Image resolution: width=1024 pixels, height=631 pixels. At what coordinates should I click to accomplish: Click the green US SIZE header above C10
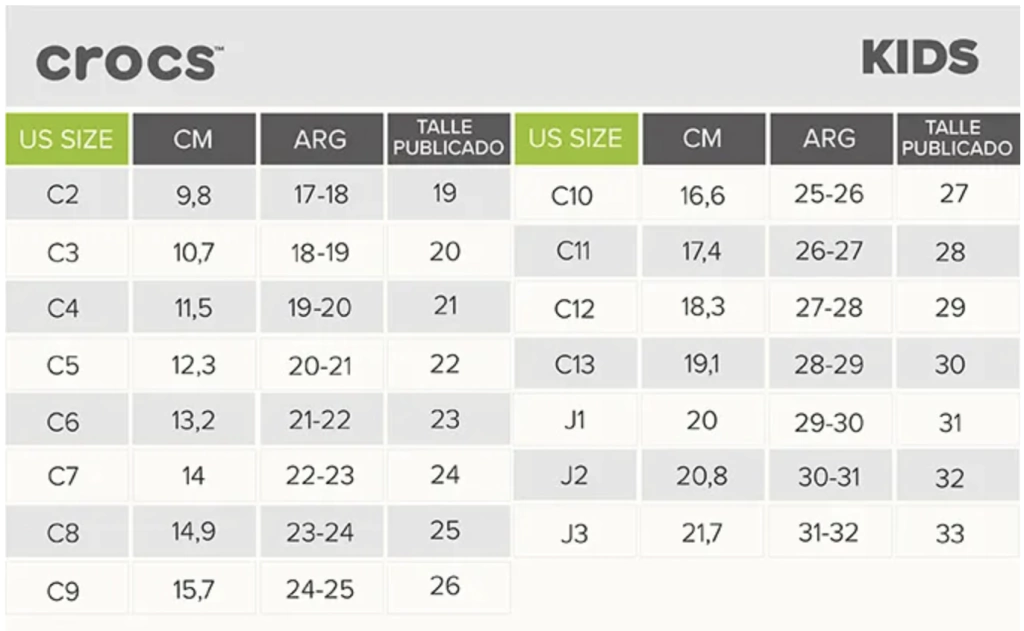click(575, 139)
